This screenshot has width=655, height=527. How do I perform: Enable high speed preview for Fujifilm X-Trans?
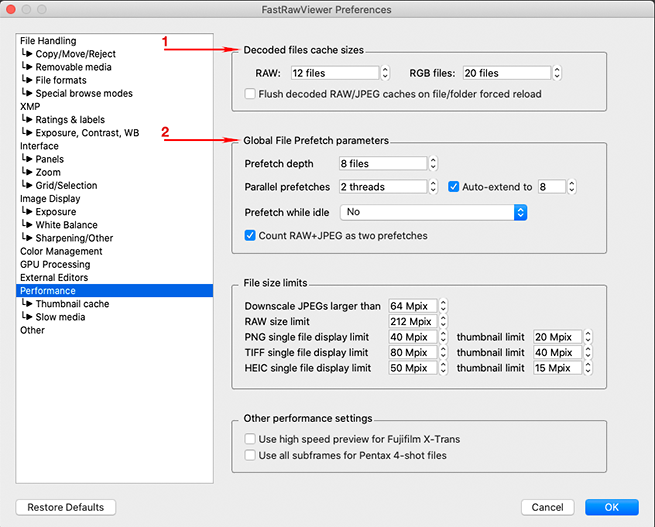coord(251,439)
